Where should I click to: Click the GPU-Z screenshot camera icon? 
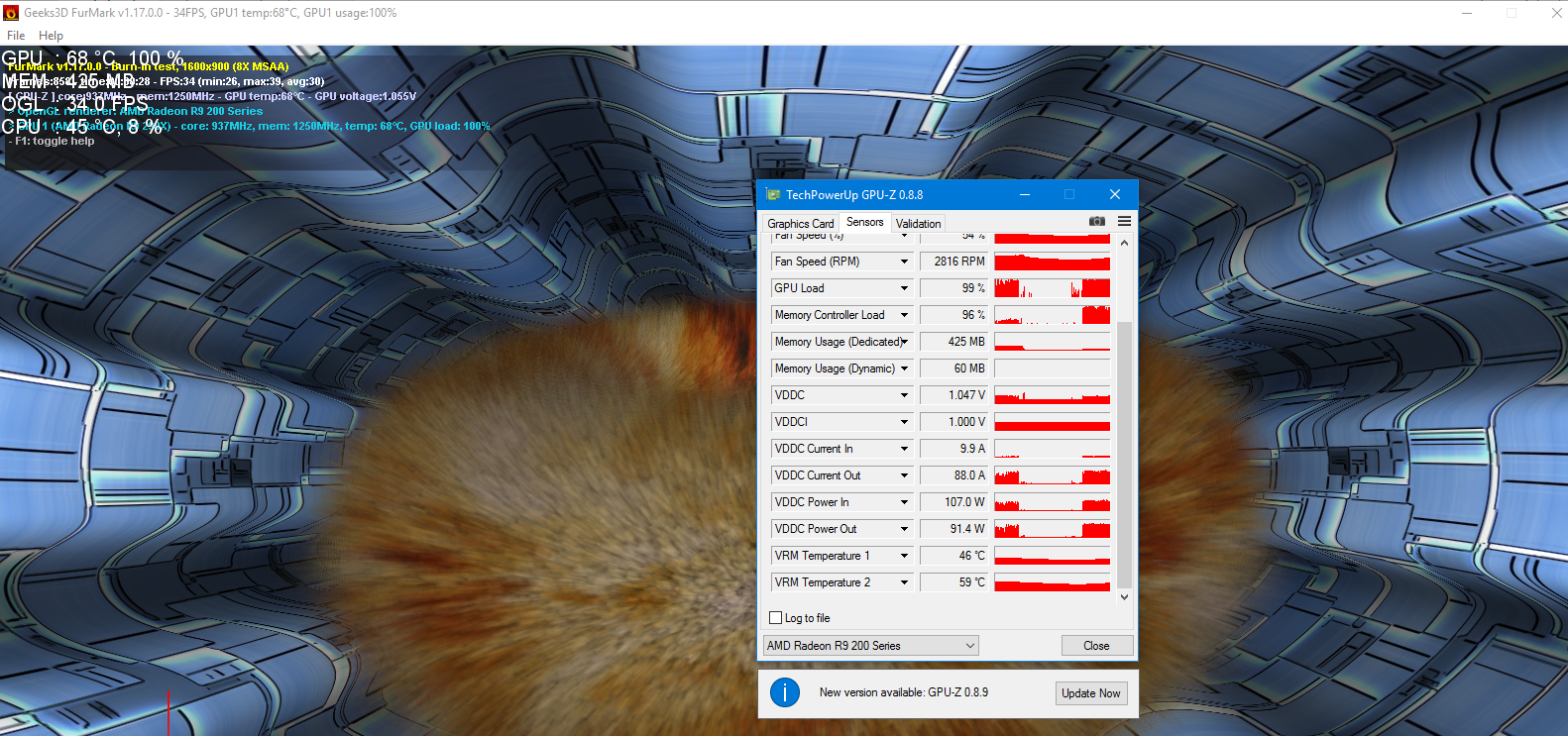(1097, 221)
